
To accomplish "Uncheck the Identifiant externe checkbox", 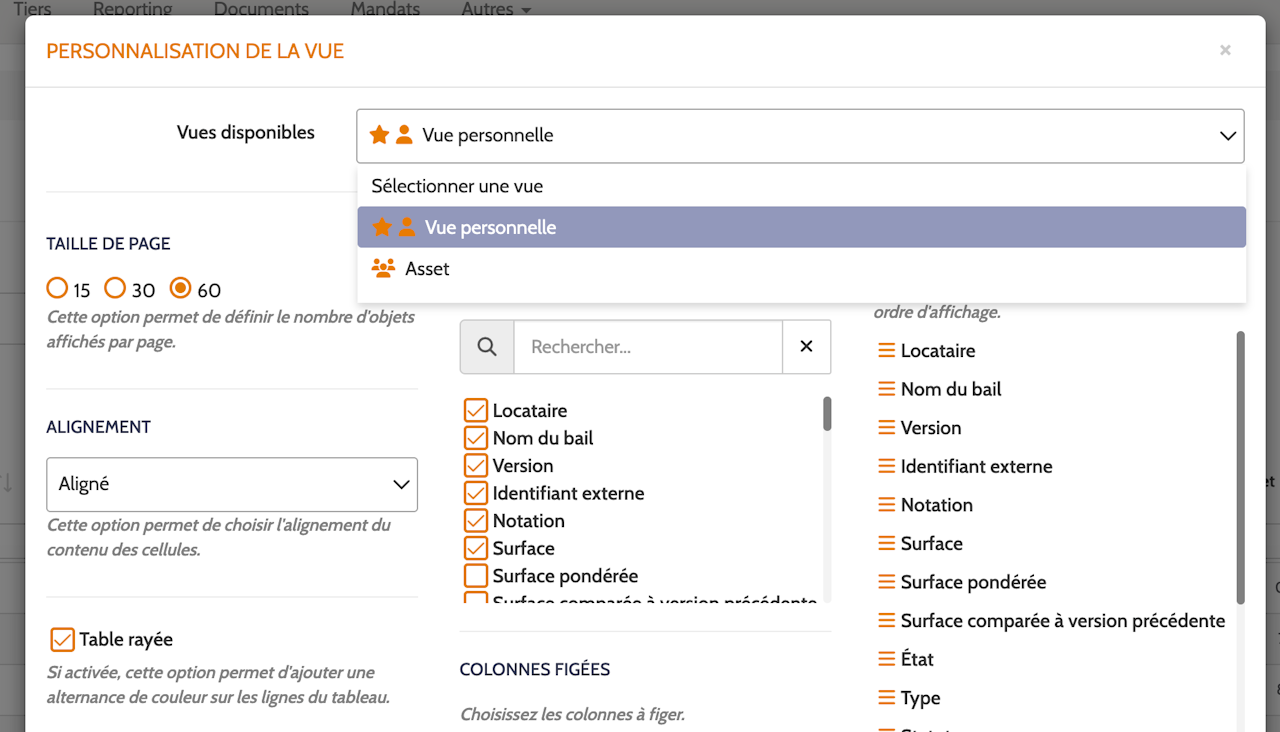I will (475, 493).
